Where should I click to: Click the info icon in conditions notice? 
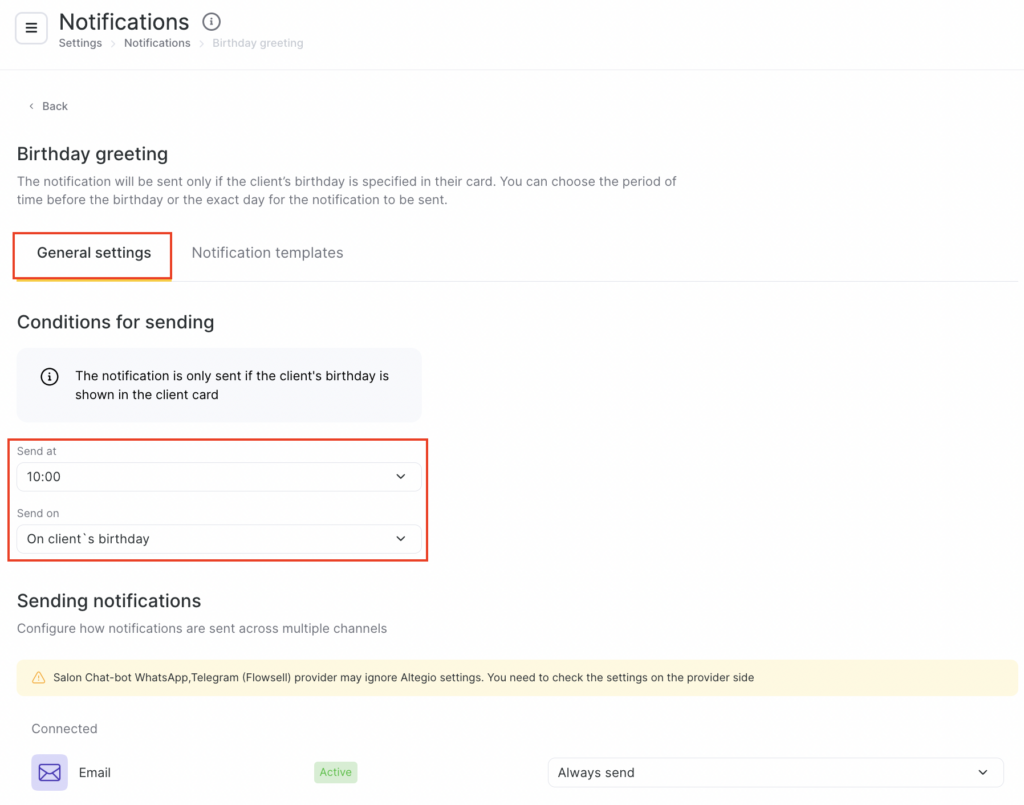coord(49,377)
